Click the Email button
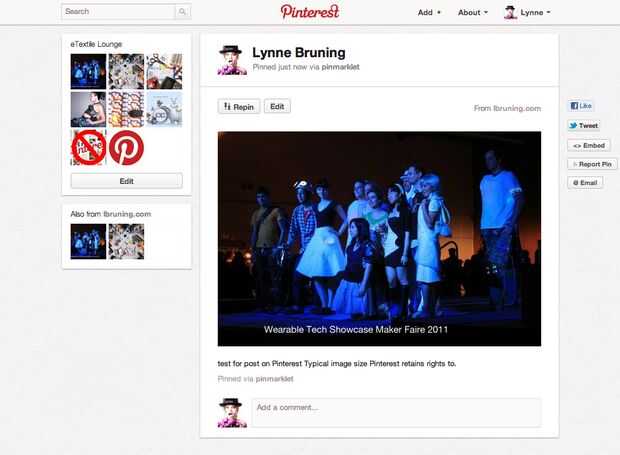The height and width of the screenshot is (455, 620). (585, 183)
